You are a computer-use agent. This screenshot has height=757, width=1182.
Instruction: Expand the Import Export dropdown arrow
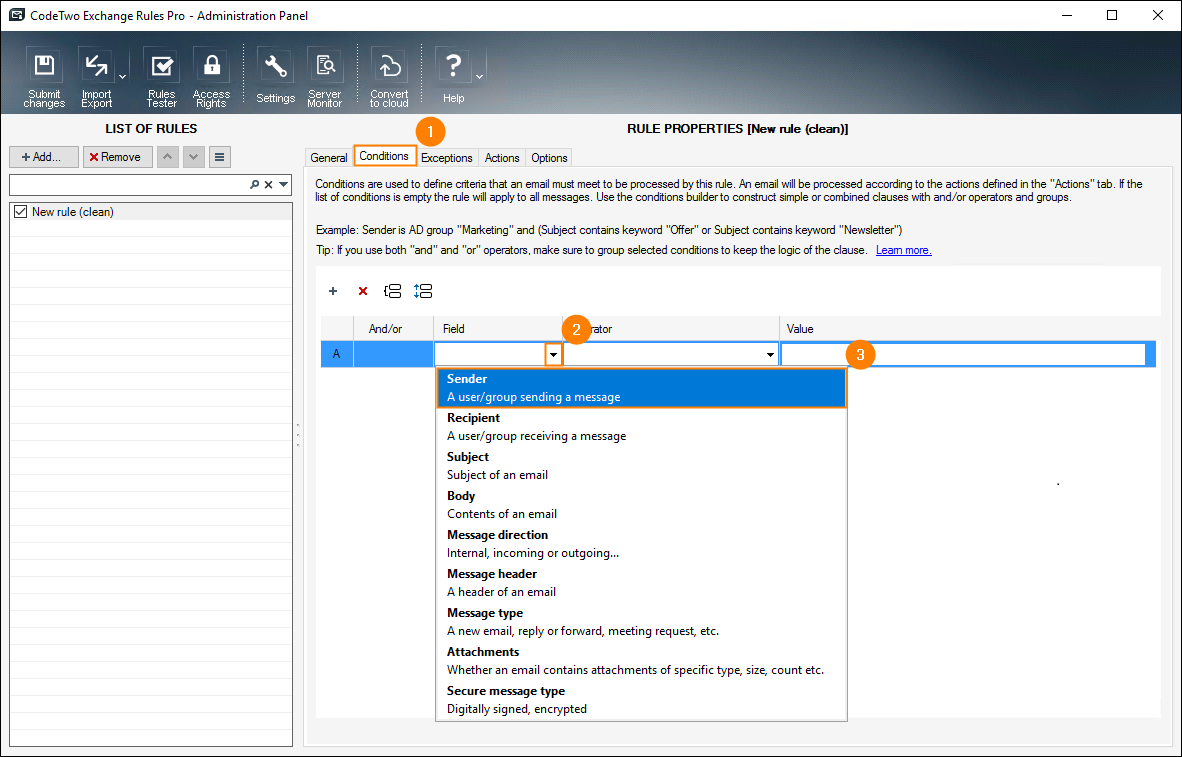[x=123, y=77]
